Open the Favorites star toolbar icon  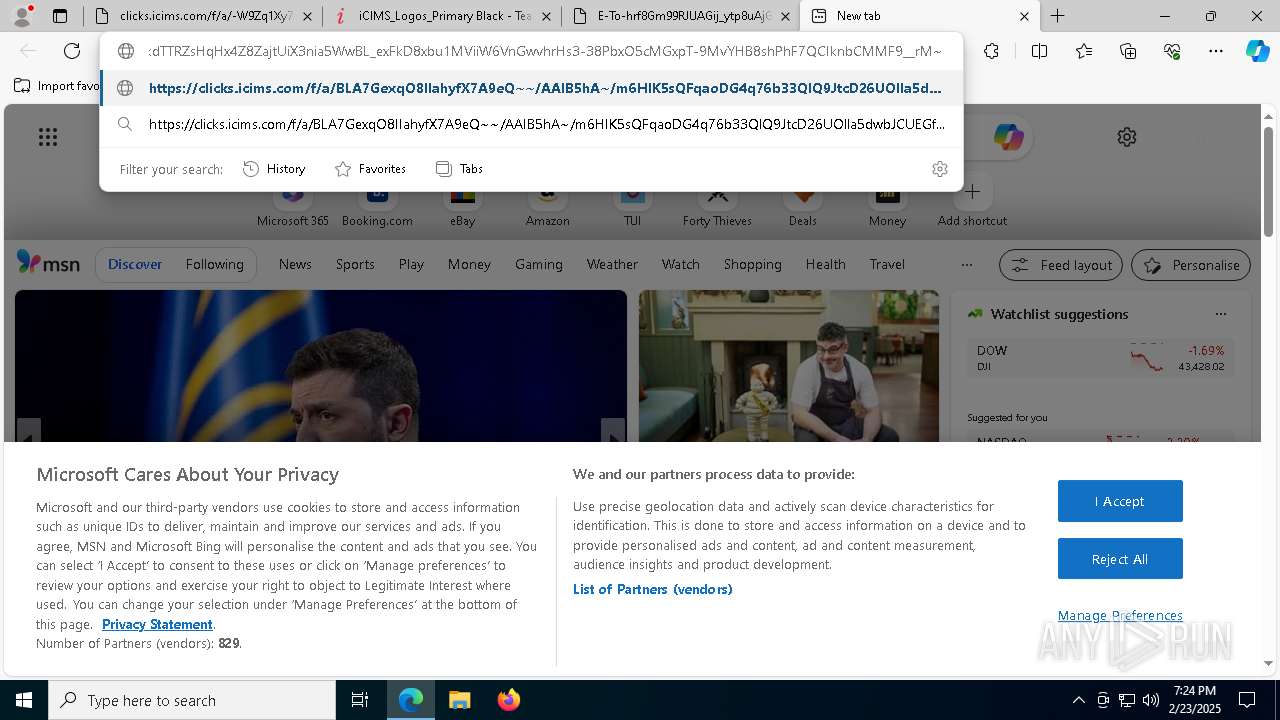point(1084,51)
